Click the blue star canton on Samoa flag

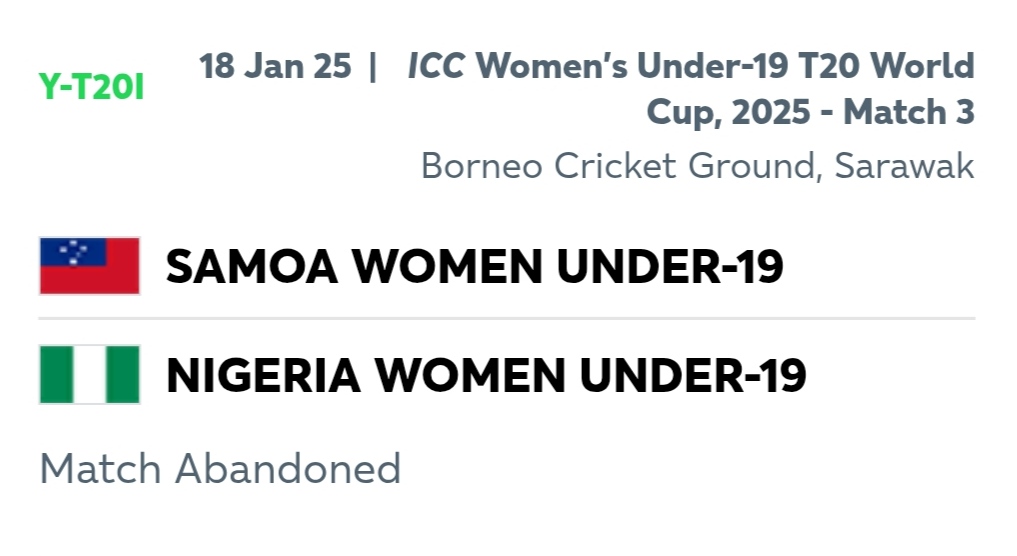tap(73, 252)
